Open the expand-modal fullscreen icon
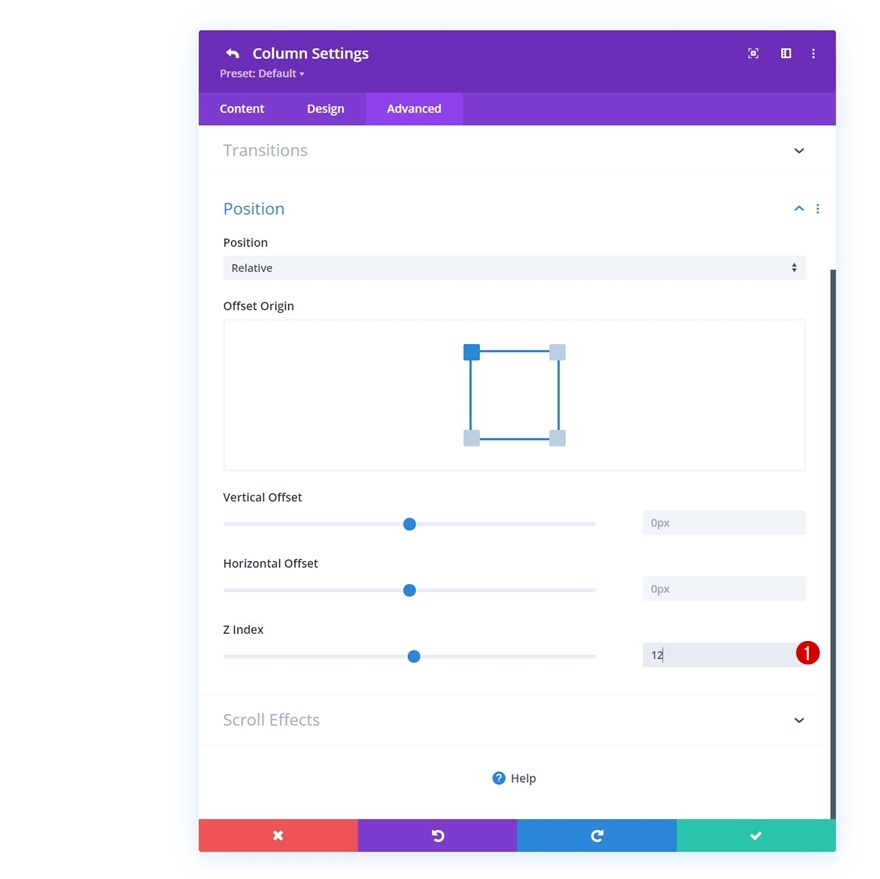 [753, 53]
